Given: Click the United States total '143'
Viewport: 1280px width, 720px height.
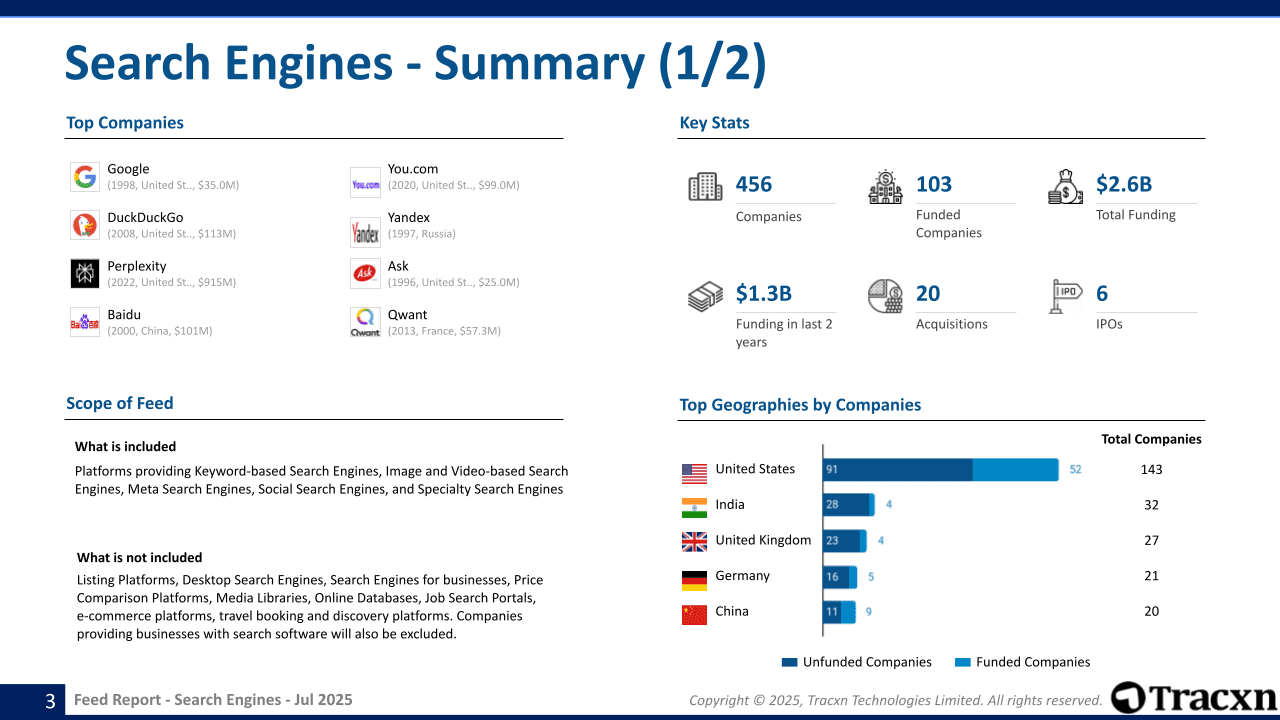Looking at the screenshot, I should (1152, 469).
